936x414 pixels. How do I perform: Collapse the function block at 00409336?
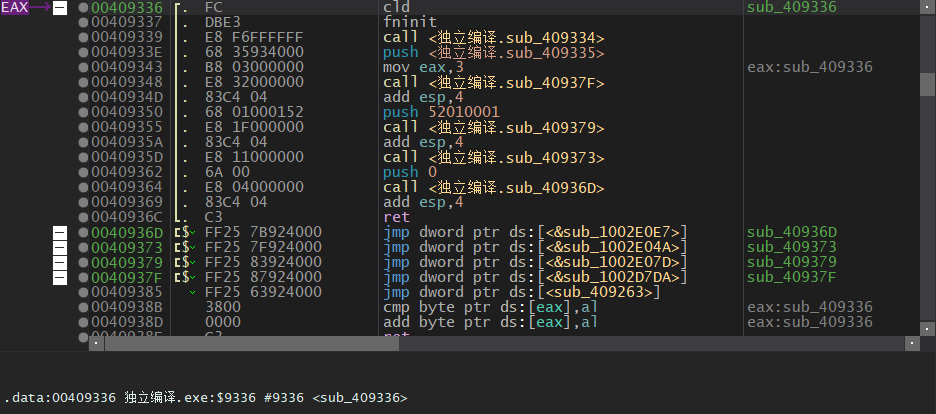coord(60,8)
